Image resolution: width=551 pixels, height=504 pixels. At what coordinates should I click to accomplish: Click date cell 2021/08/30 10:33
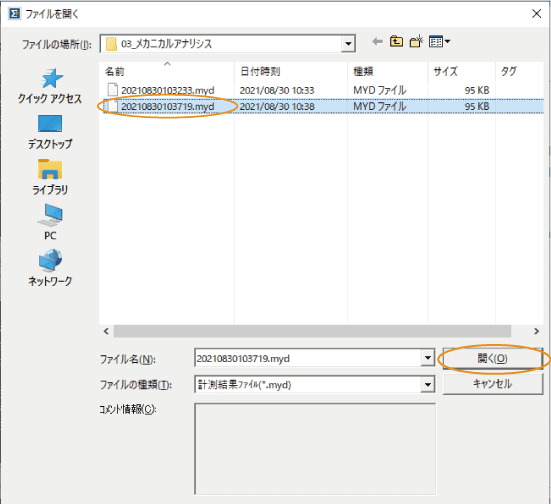tap(277, 90)
